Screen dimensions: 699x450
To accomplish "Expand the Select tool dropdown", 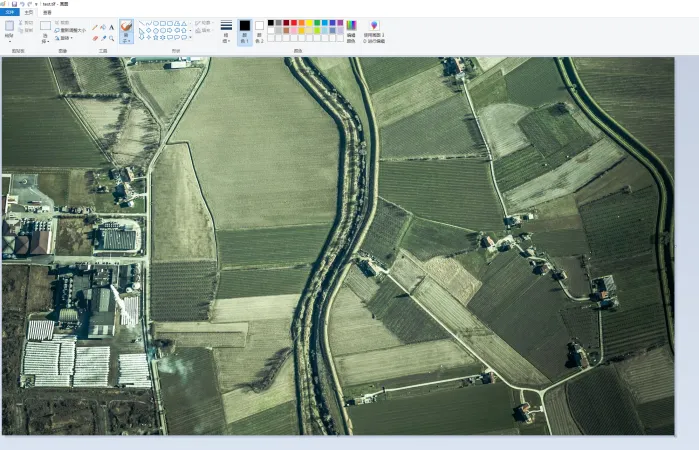I will pyautogui.click(x=45, y=40).
